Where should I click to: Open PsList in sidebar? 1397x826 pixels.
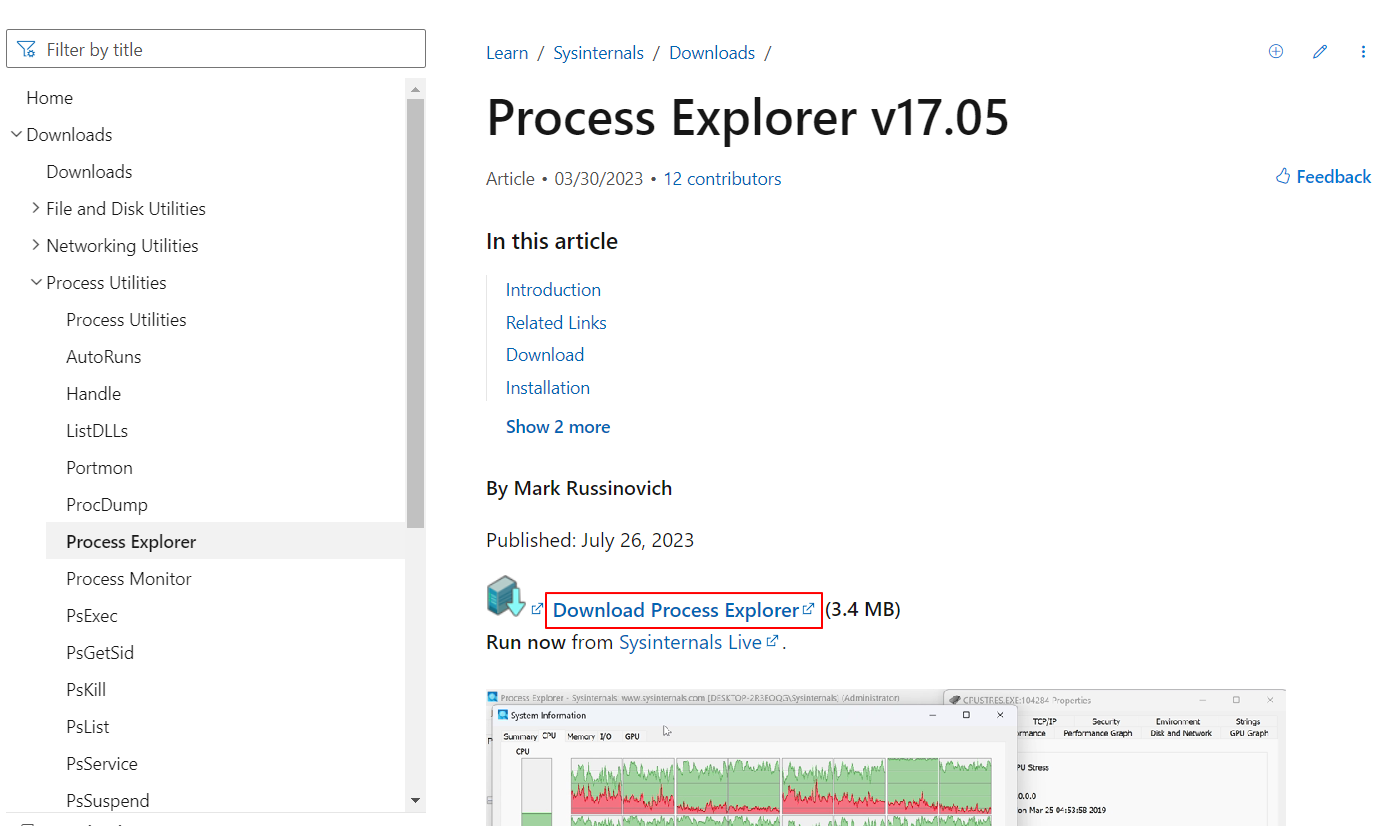pyautogui.click(x=88, y=727)
